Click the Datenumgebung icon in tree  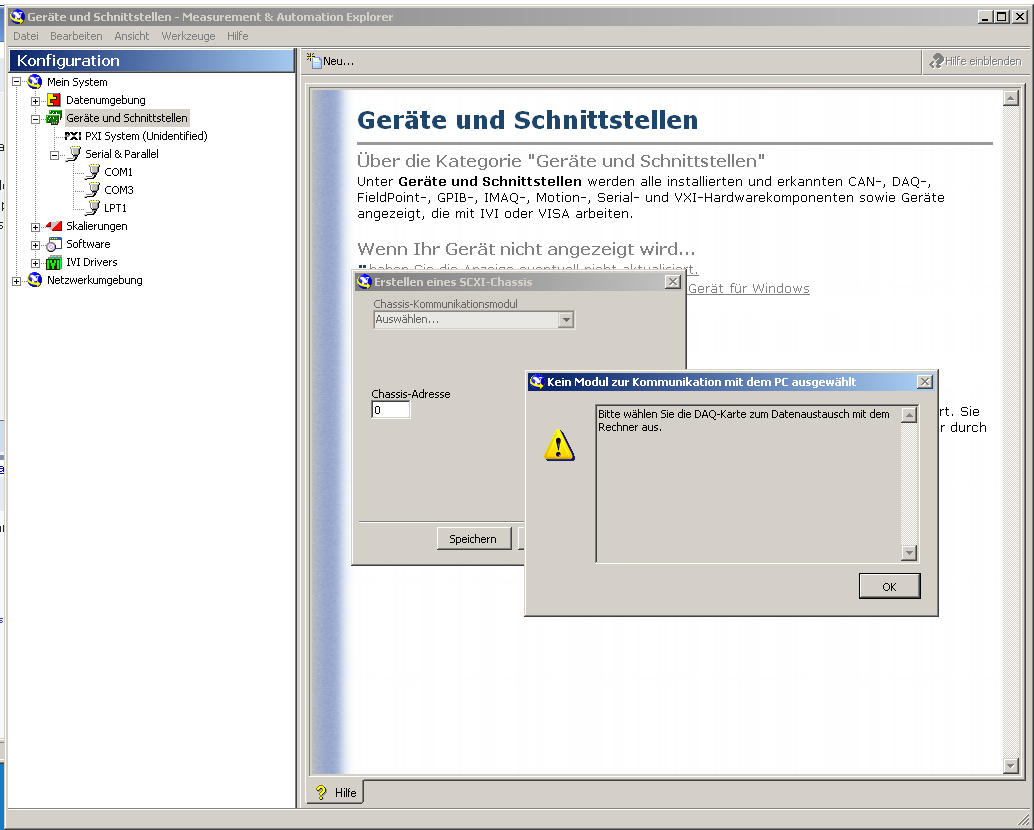54,100
